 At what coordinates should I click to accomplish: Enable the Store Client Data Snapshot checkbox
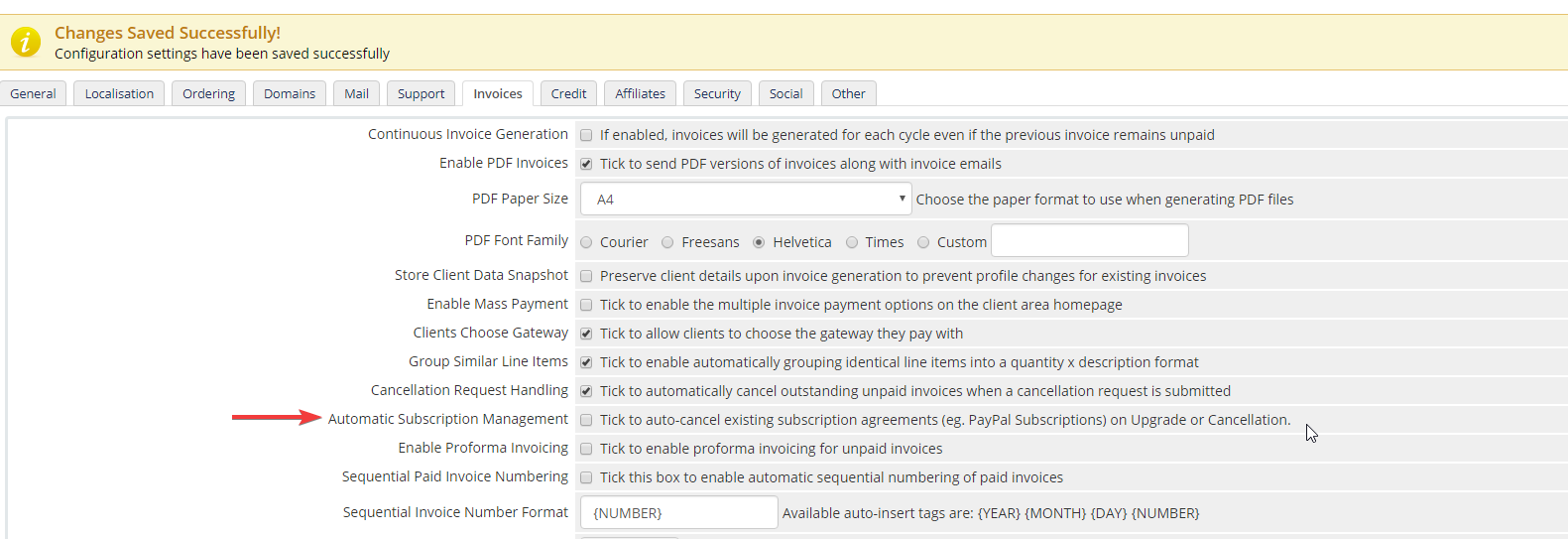pos(586,276)
